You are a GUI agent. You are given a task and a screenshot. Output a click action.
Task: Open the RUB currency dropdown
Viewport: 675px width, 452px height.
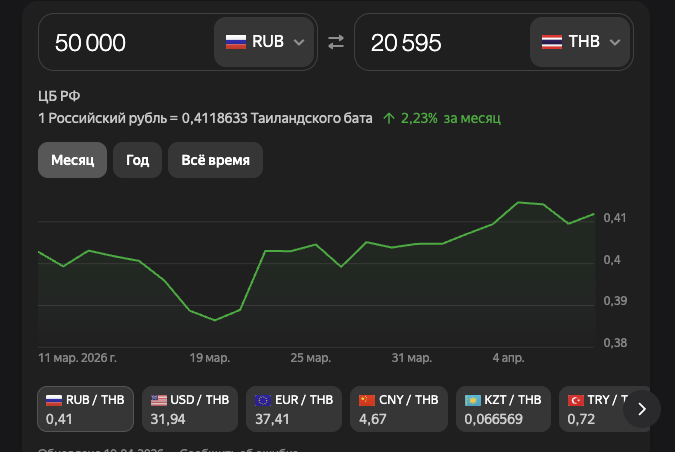pyautogui.click(x=265, y=42)
